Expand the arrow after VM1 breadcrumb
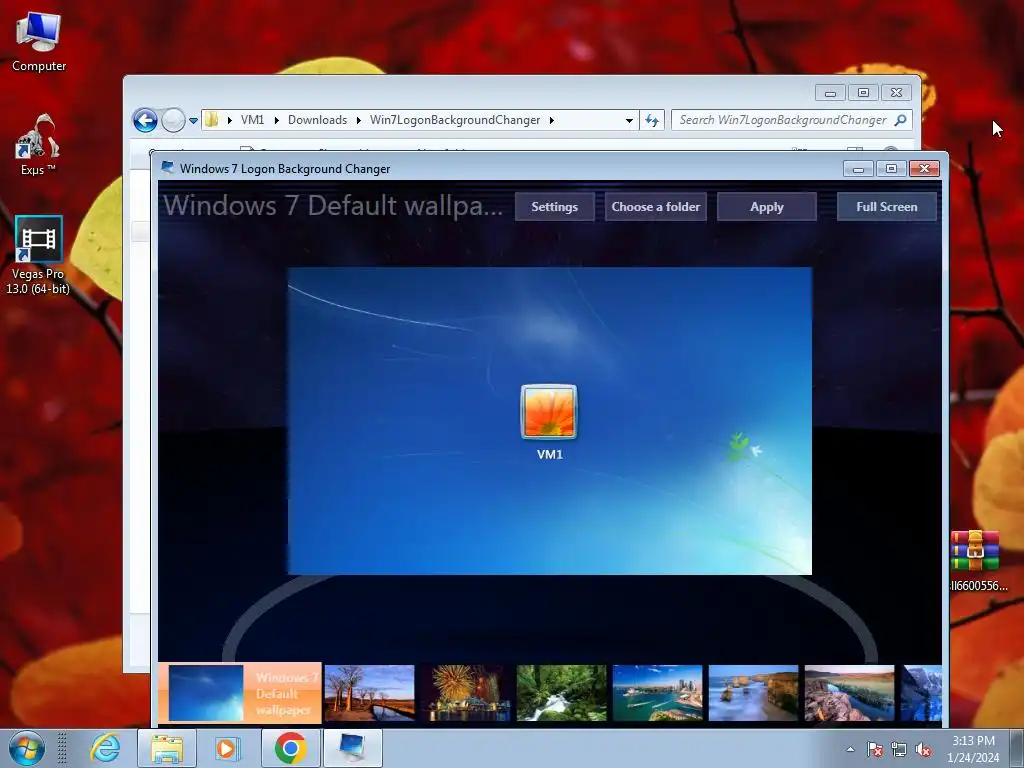This screenshot has width=1024, height=768. [x=276, y=120]
